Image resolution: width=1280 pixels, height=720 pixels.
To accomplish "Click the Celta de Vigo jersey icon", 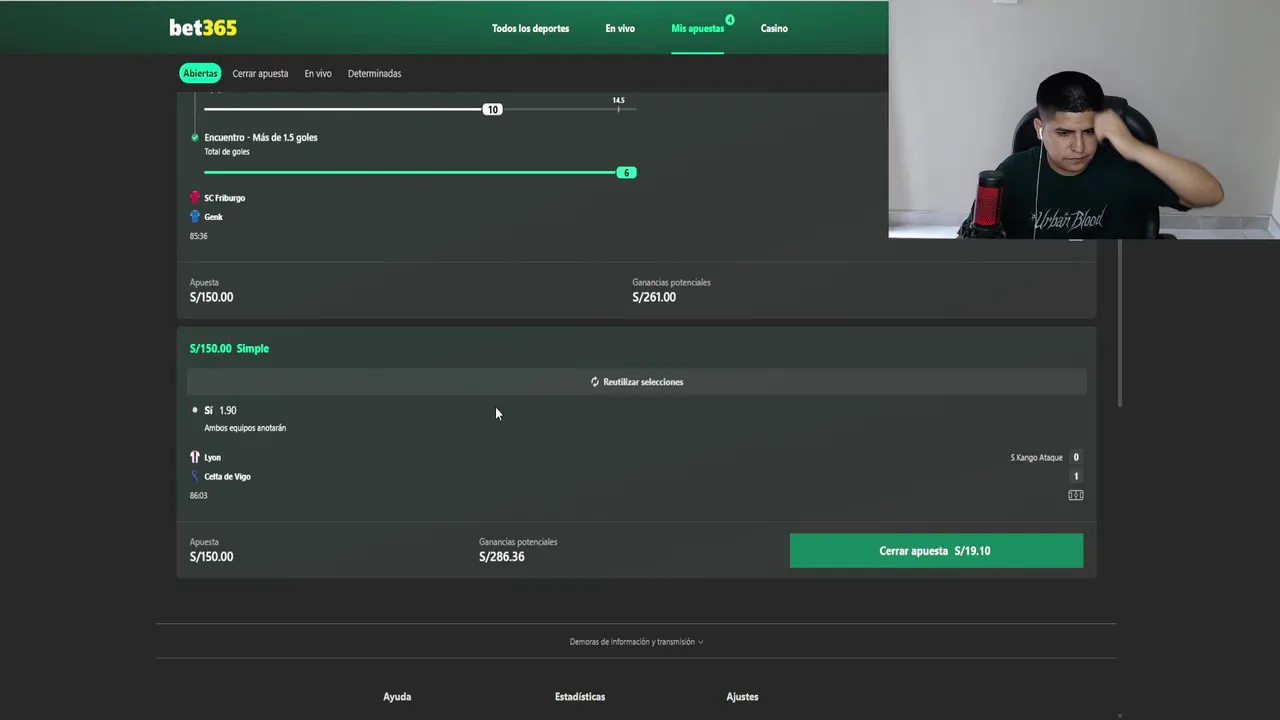I will click(x=195, y=476).
